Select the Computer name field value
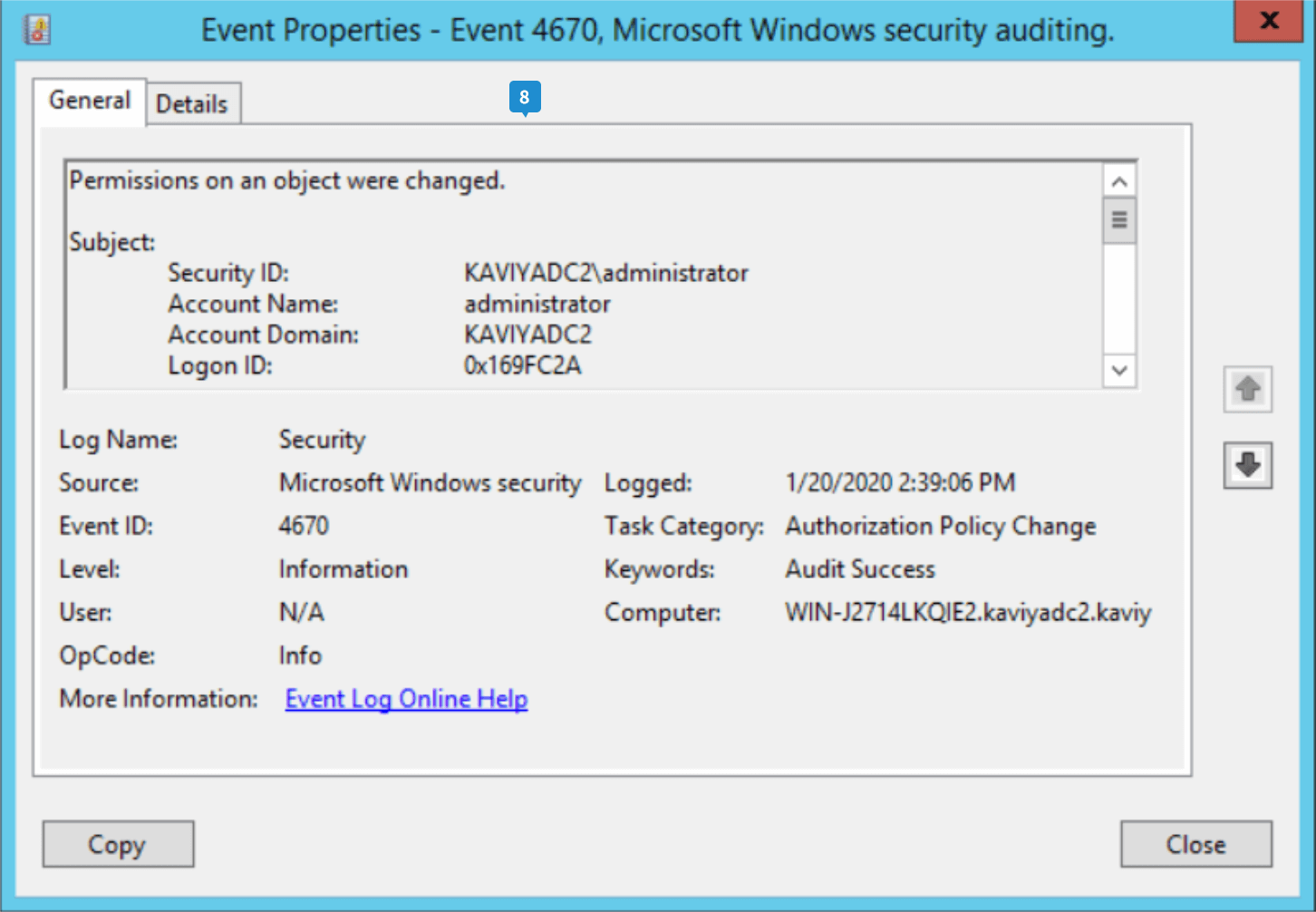The height and width of the screenshot is (912, 1316). [967, 613]
